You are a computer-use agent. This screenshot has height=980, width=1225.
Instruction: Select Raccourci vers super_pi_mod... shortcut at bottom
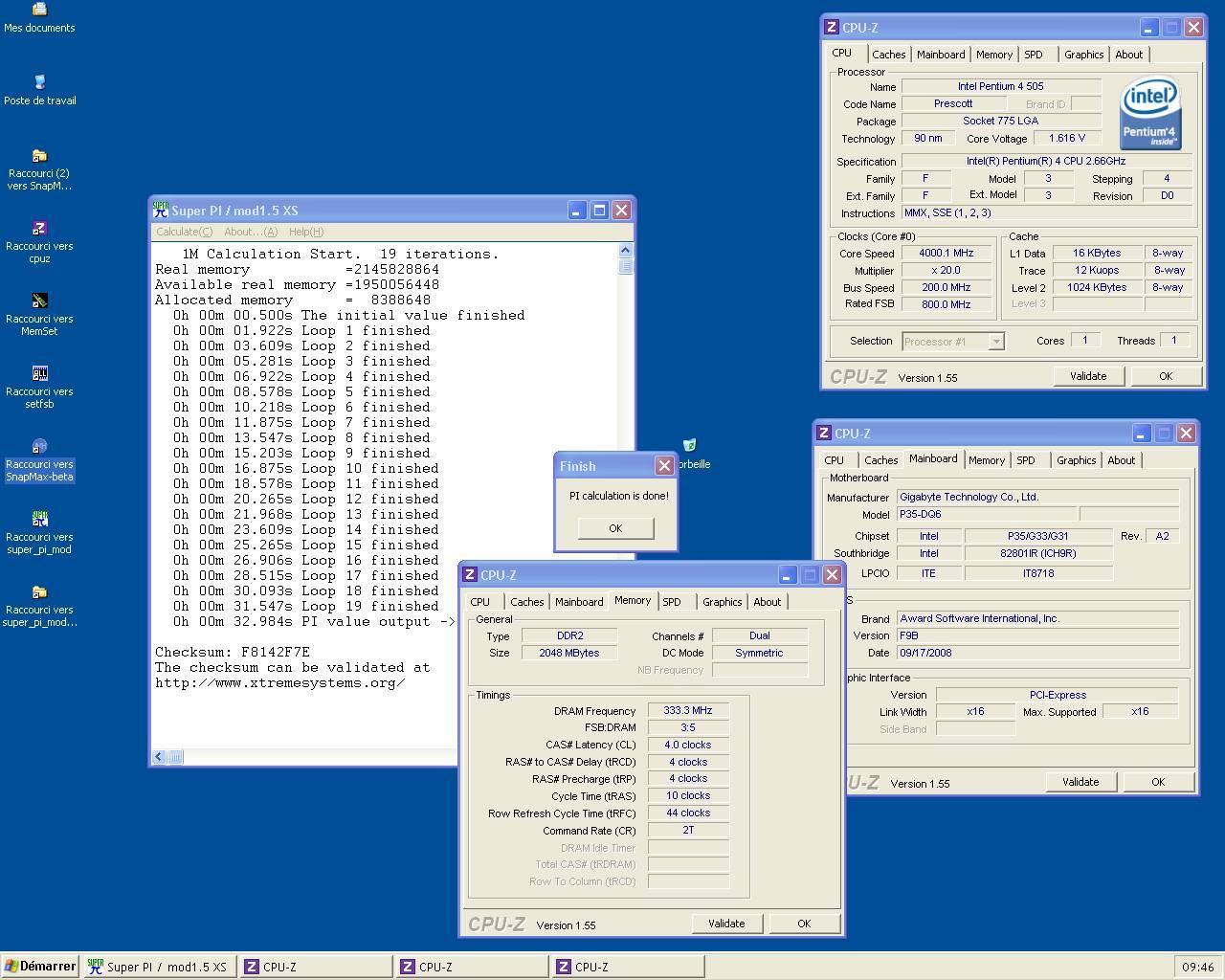click(39, 606)
